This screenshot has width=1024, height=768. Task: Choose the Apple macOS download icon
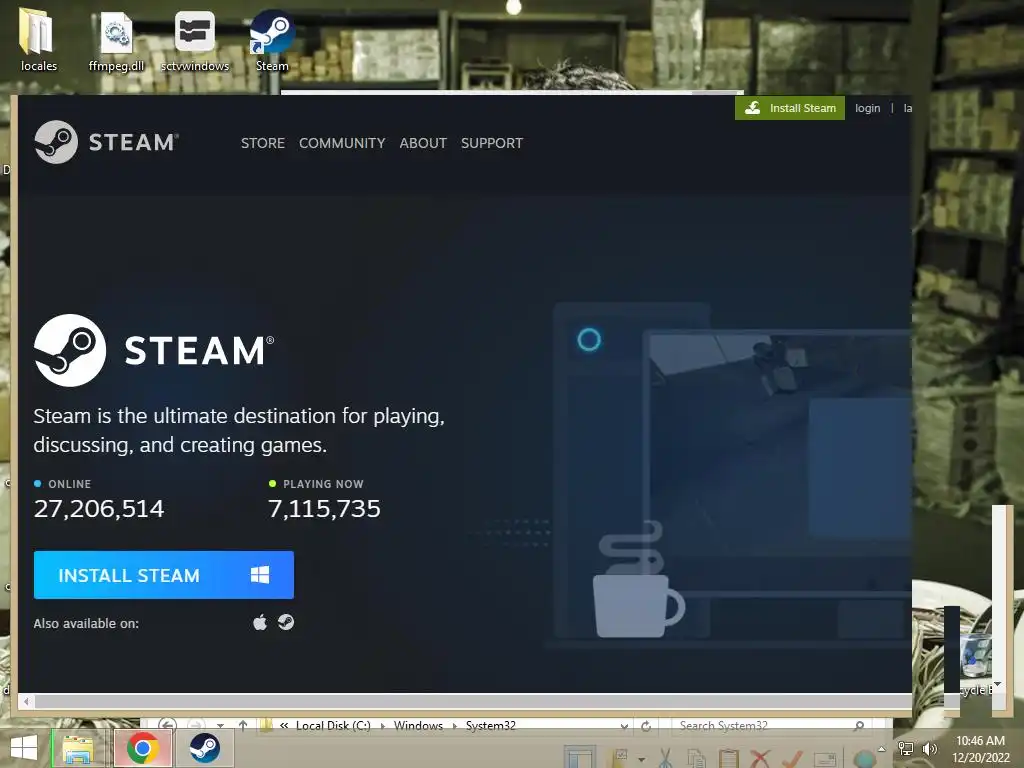pos(260,622)
